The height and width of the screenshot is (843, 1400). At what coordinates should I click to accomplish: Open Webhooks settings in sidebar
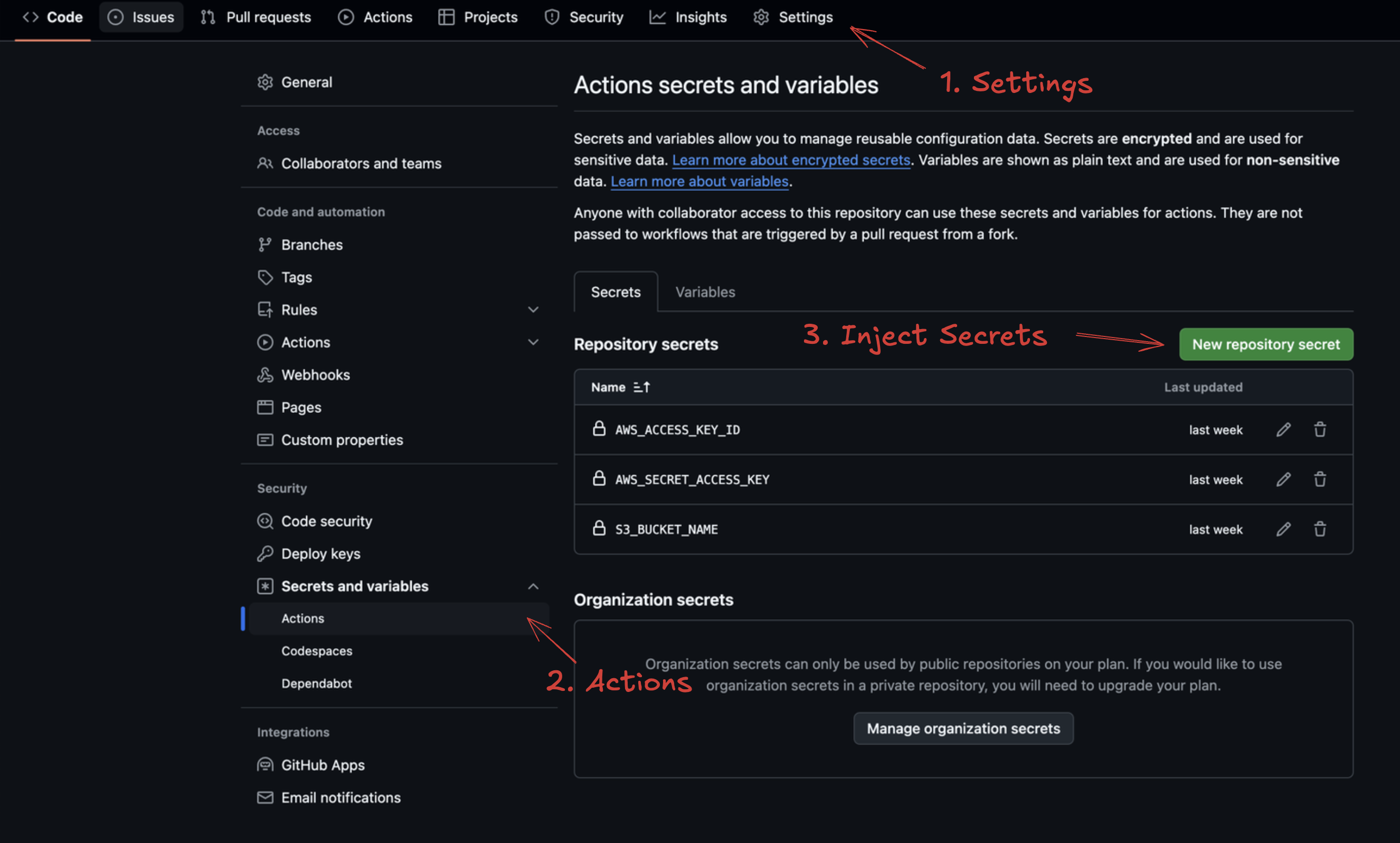pyautogui.click(x=315, y=375)
